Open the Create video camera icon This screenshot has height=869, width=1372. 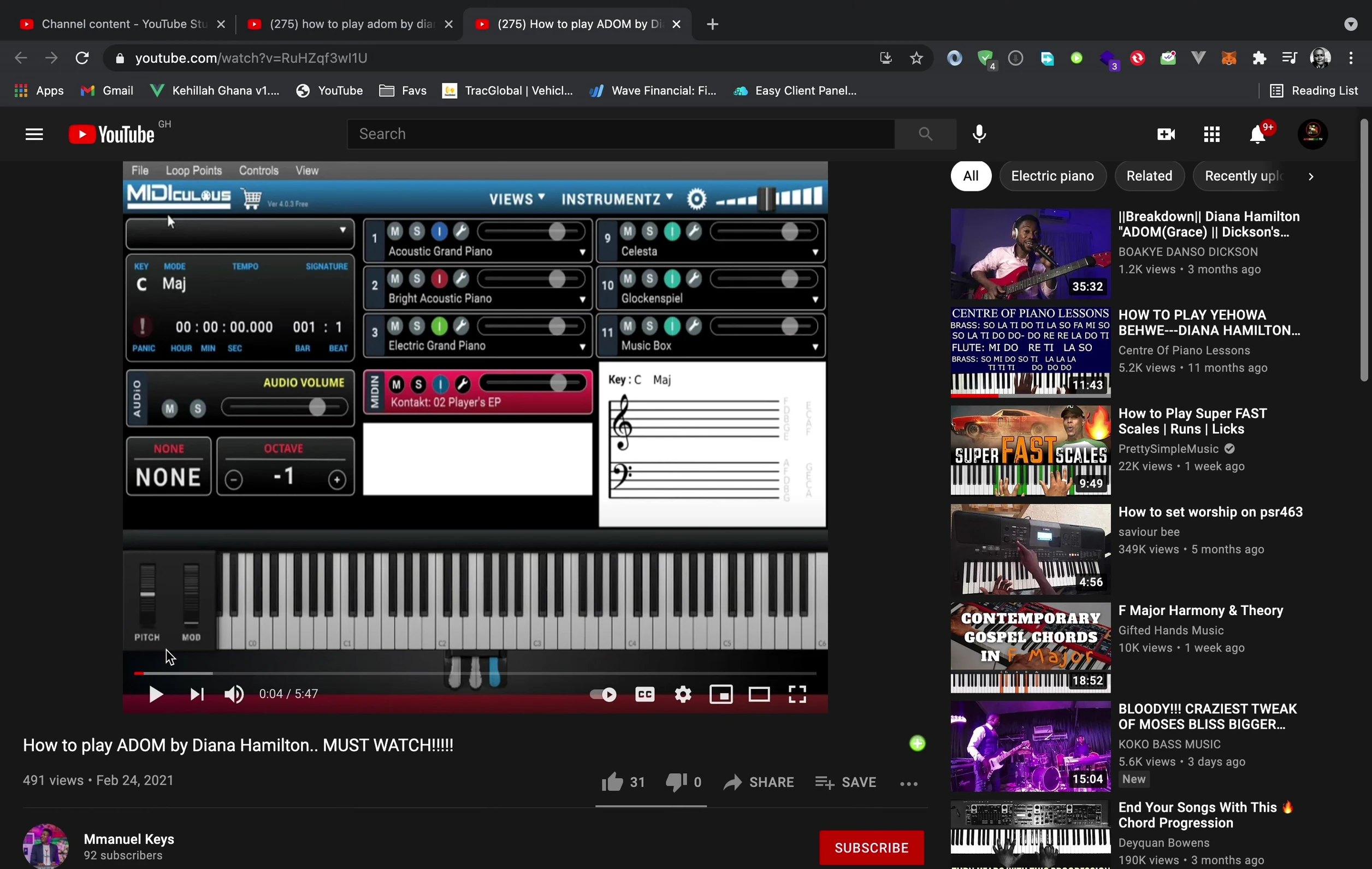pos(1166,134)
